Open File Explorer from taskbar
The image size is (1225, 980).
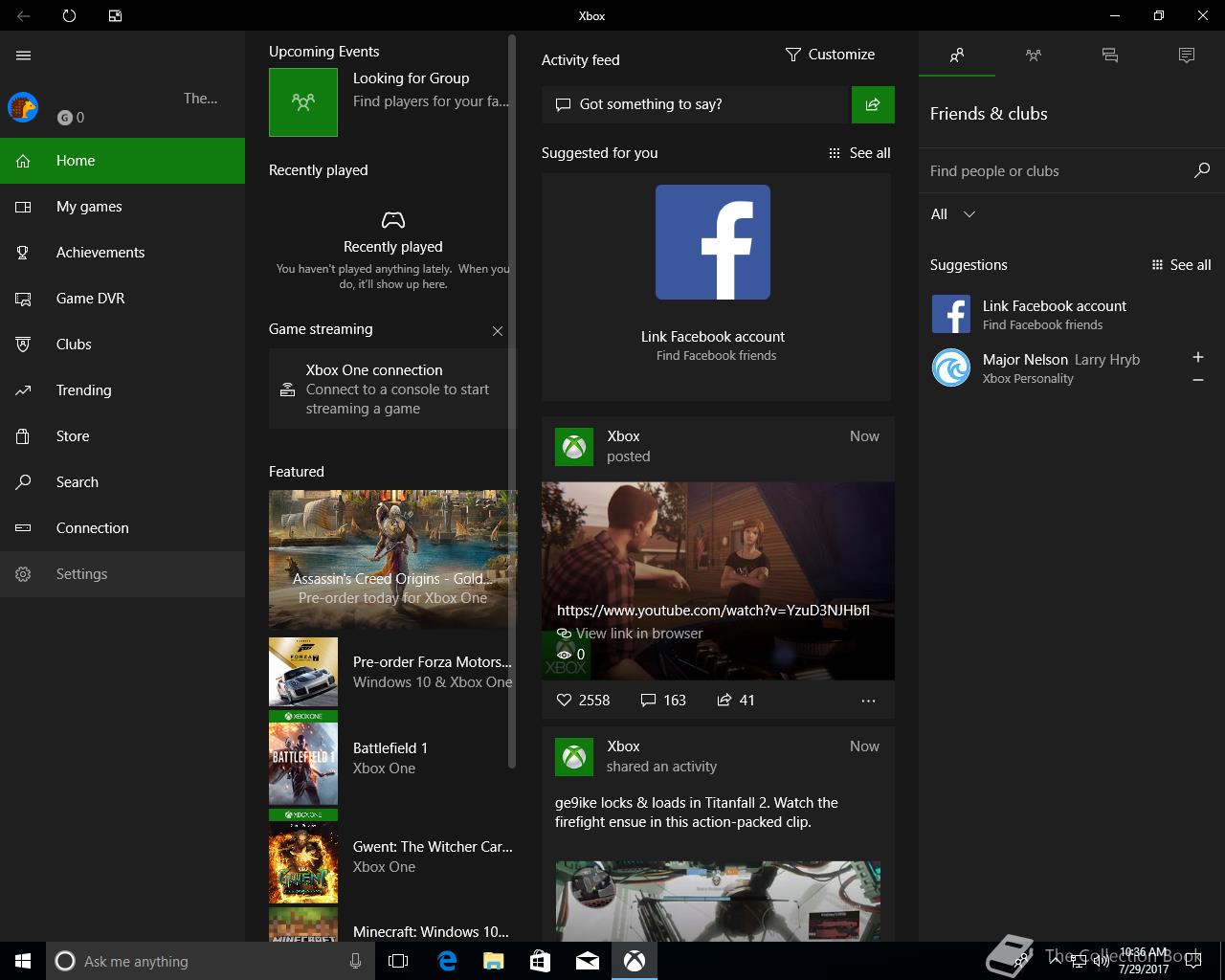[x=493, y=961]
